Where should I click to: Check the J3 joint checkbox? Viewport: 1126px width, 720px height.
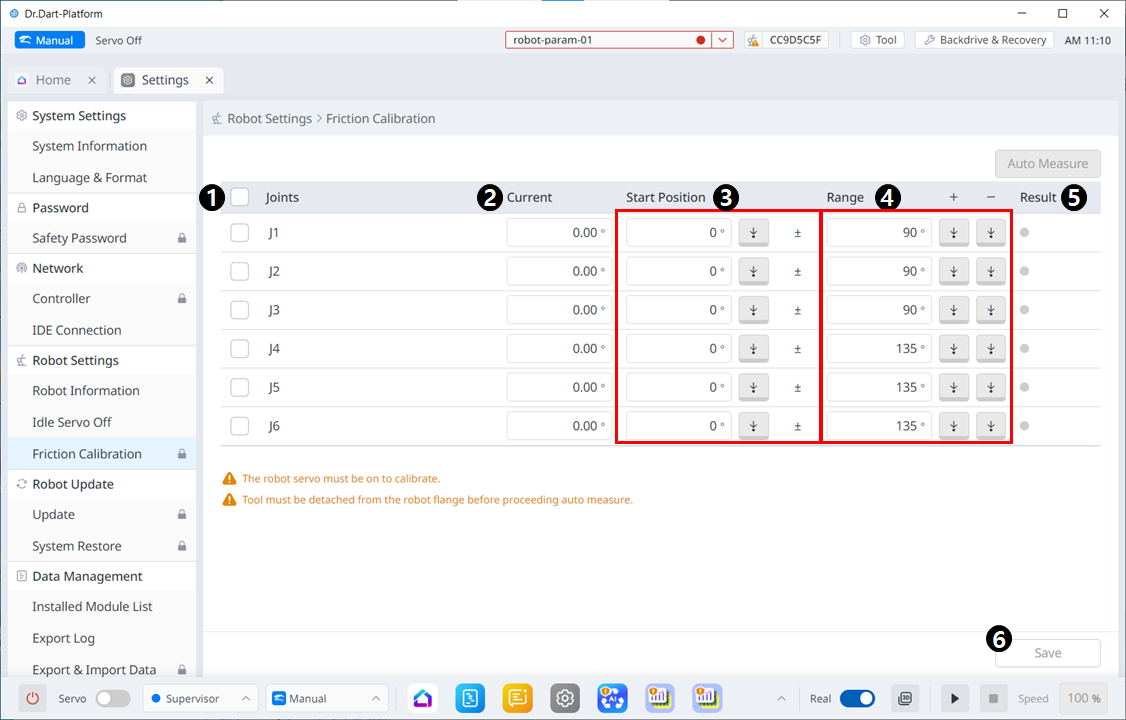pyautogui.click(x=239, y=310)
